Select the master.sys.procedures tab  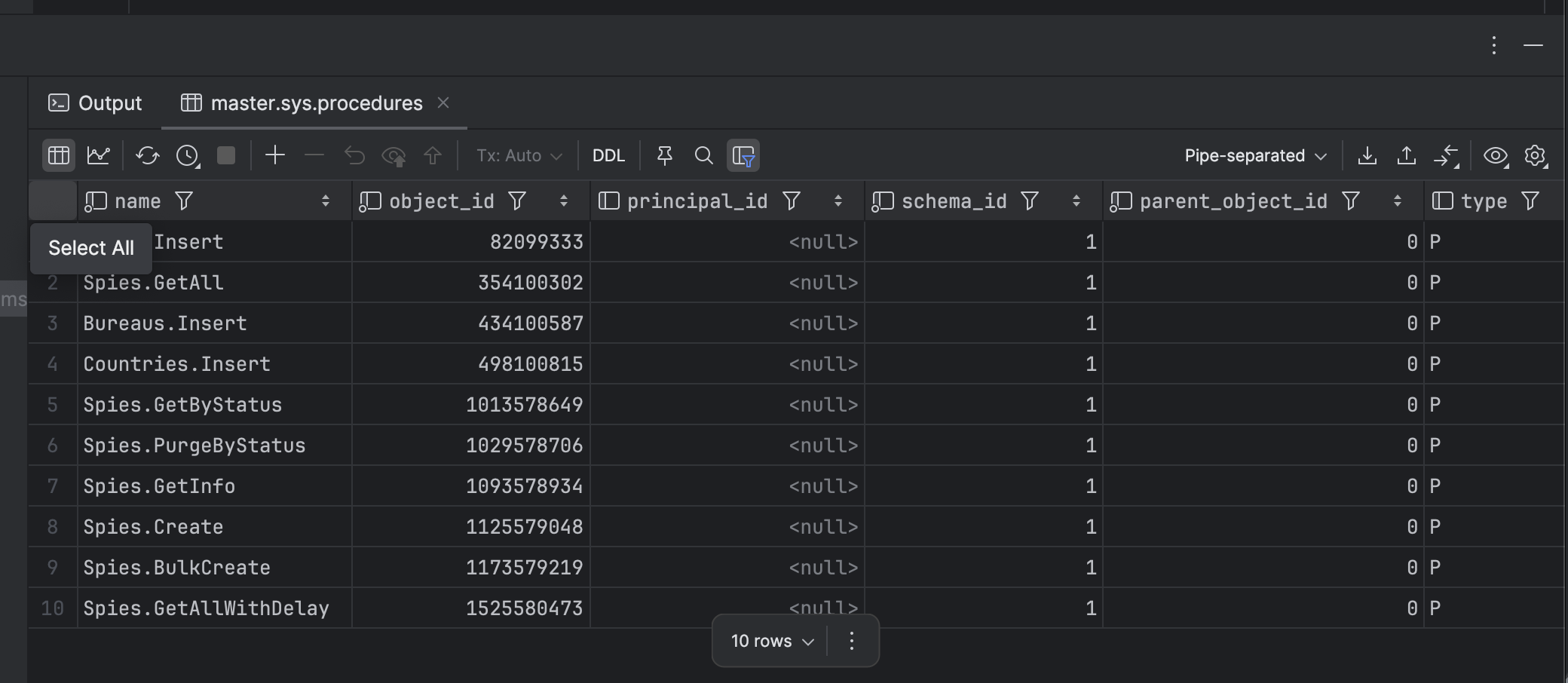(316, 103)
